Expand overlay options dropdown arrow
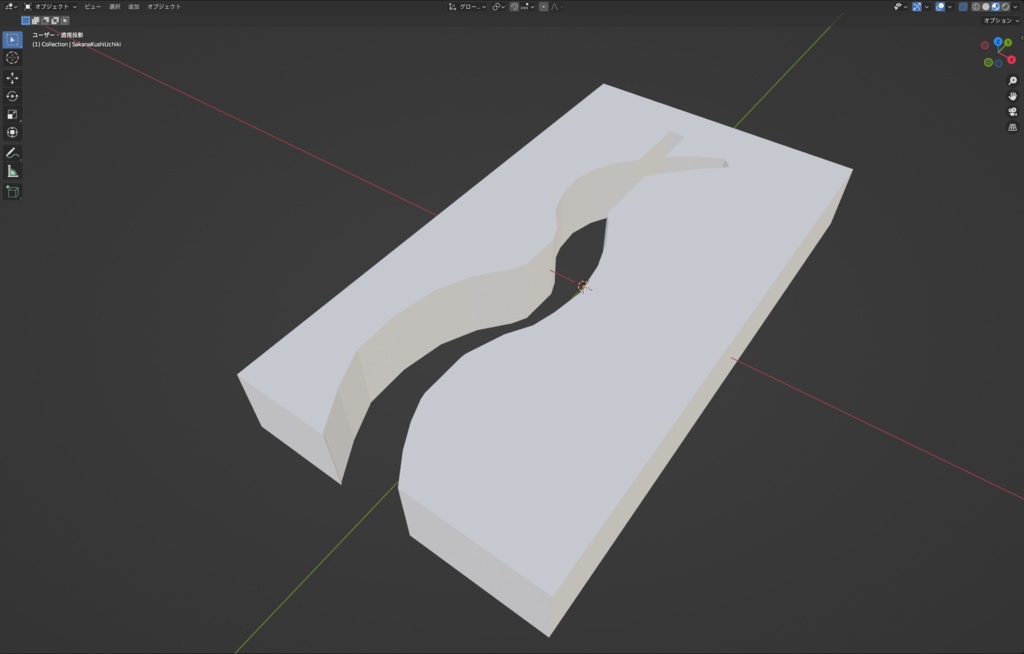Screen dimensions: 1024x654 tap(950, 7)
